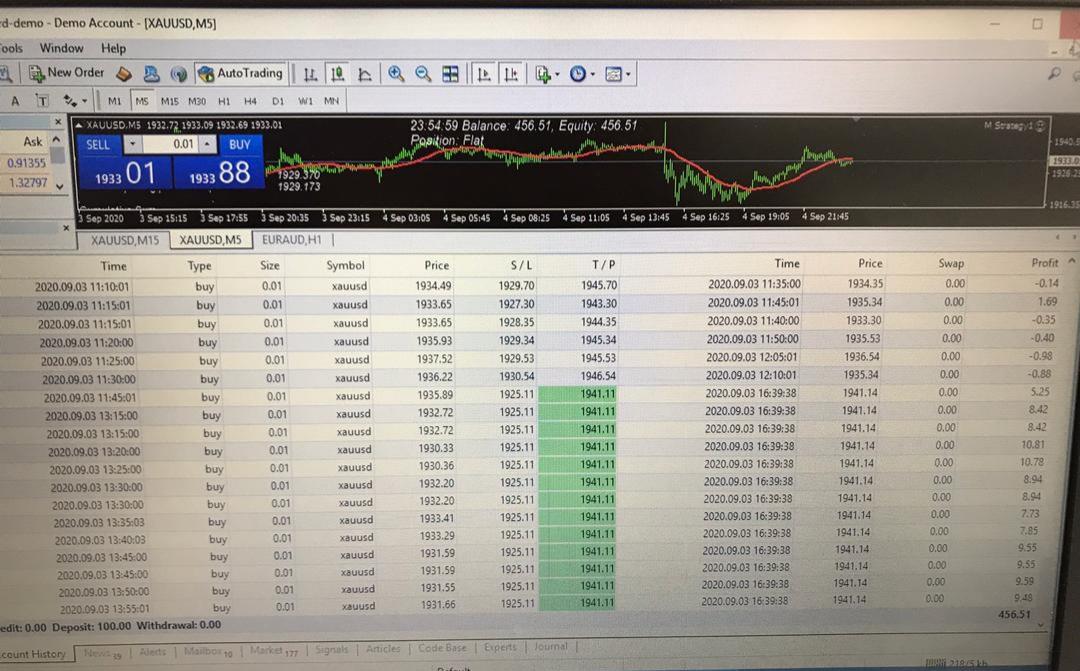Click the 0.01 volume input field
The height and width of the screenshot is (671, 1080).
[x=172, y=144]
